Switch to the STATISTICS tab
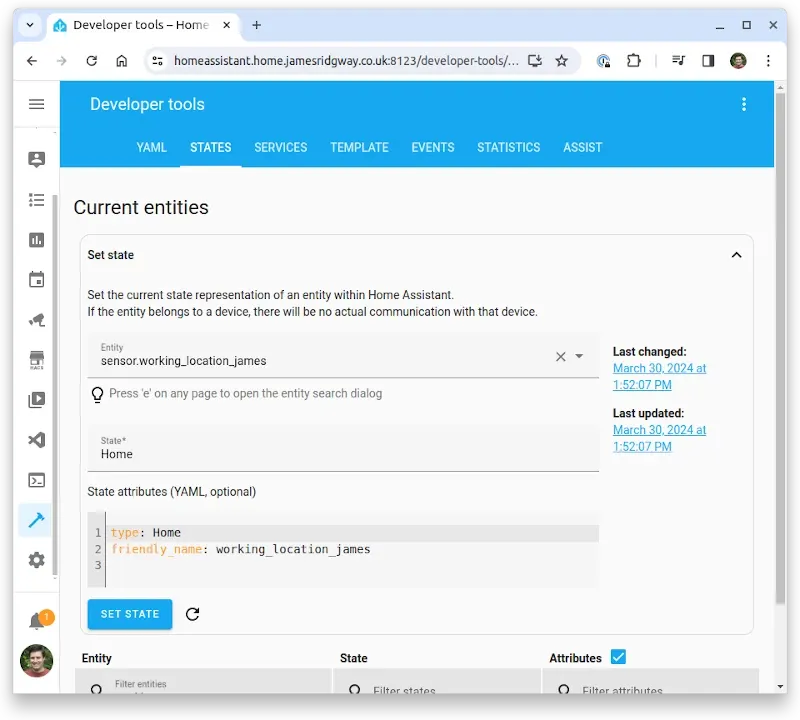Screen dimensions: 800x720 [509, 147]
